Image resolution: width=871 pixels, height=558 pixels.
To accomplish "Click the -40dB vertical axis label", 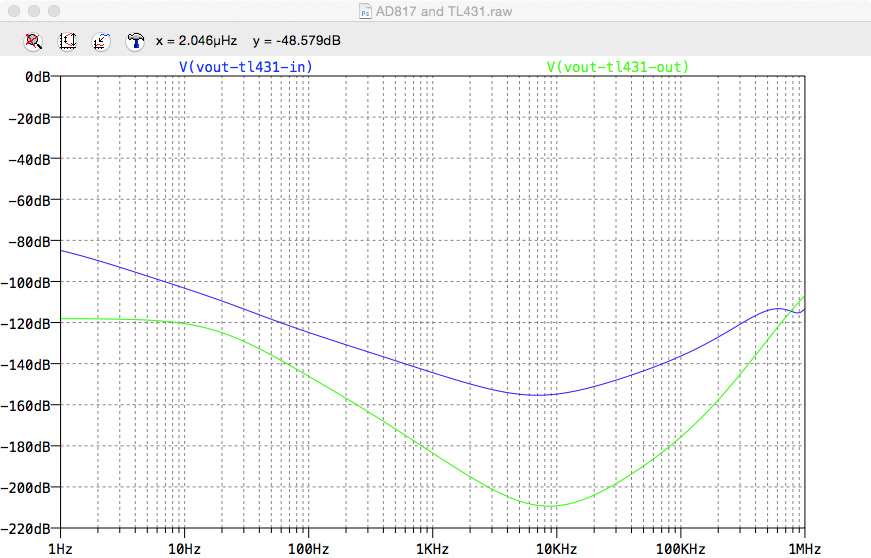I will [29, 159].
